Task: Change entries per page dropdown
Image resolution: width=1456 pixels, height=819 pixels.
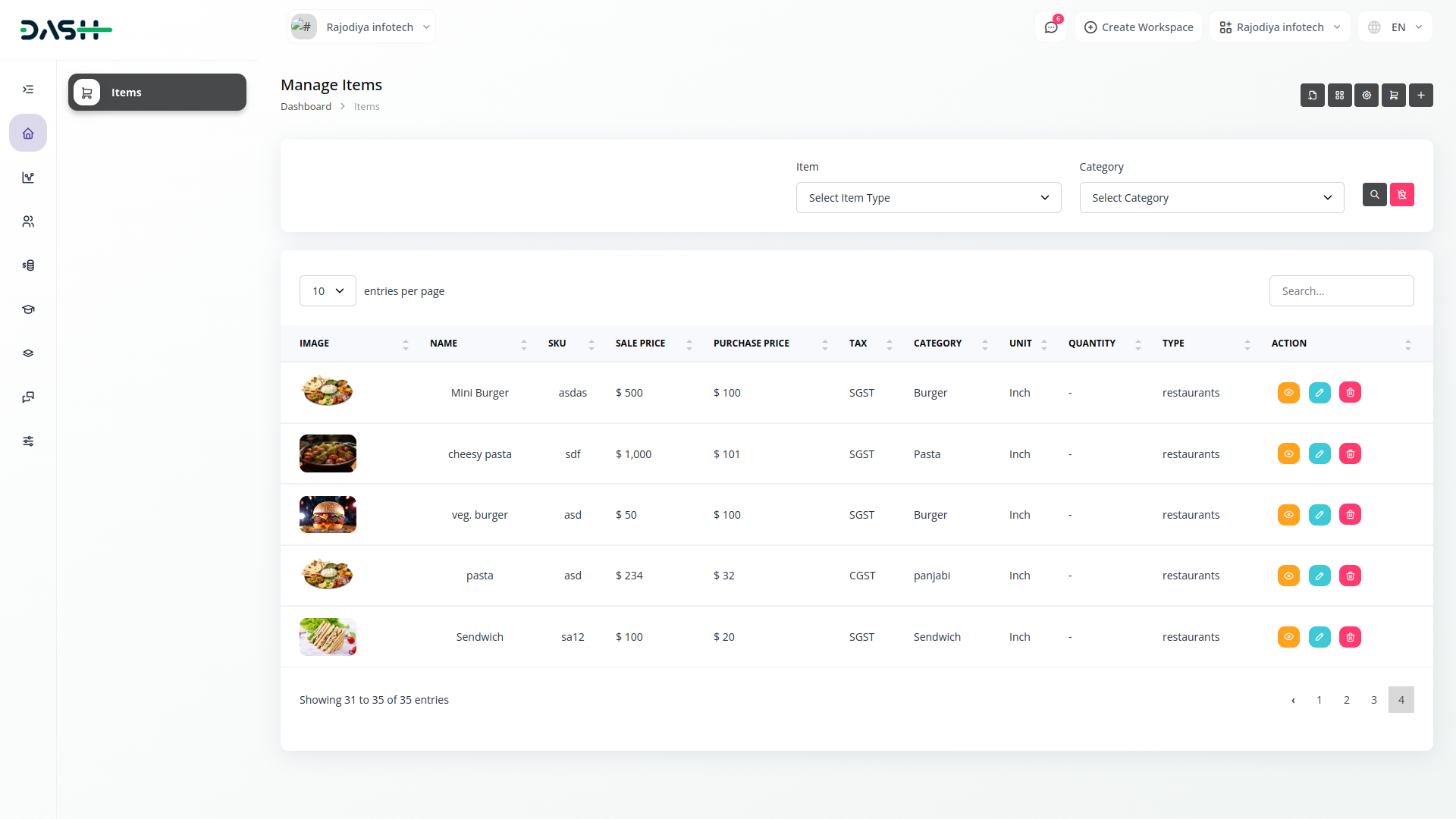Action: pos(328,291)
